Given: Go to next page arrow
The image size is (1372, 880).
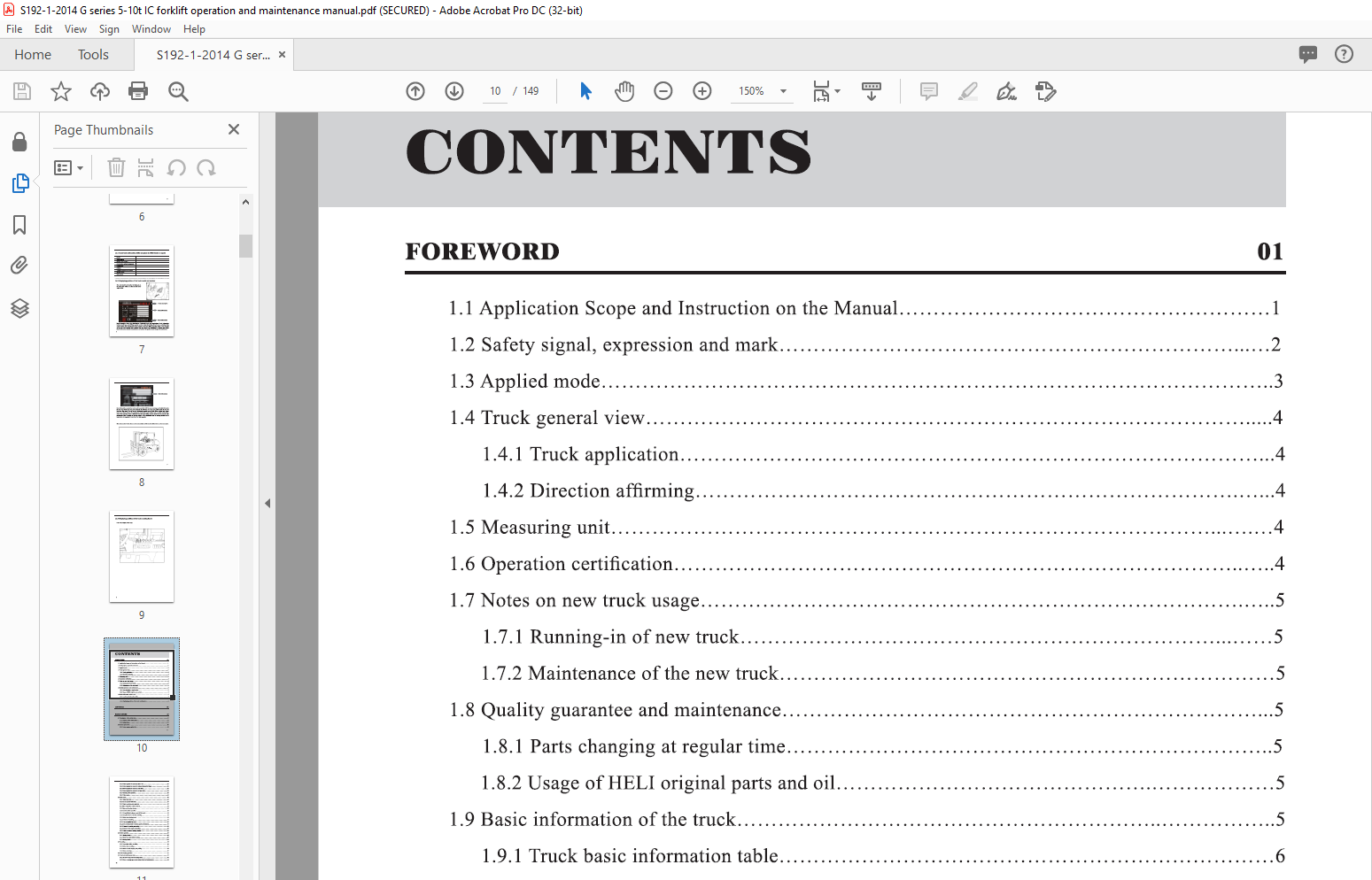Looking at the screenshot, I should pos(454,91).
